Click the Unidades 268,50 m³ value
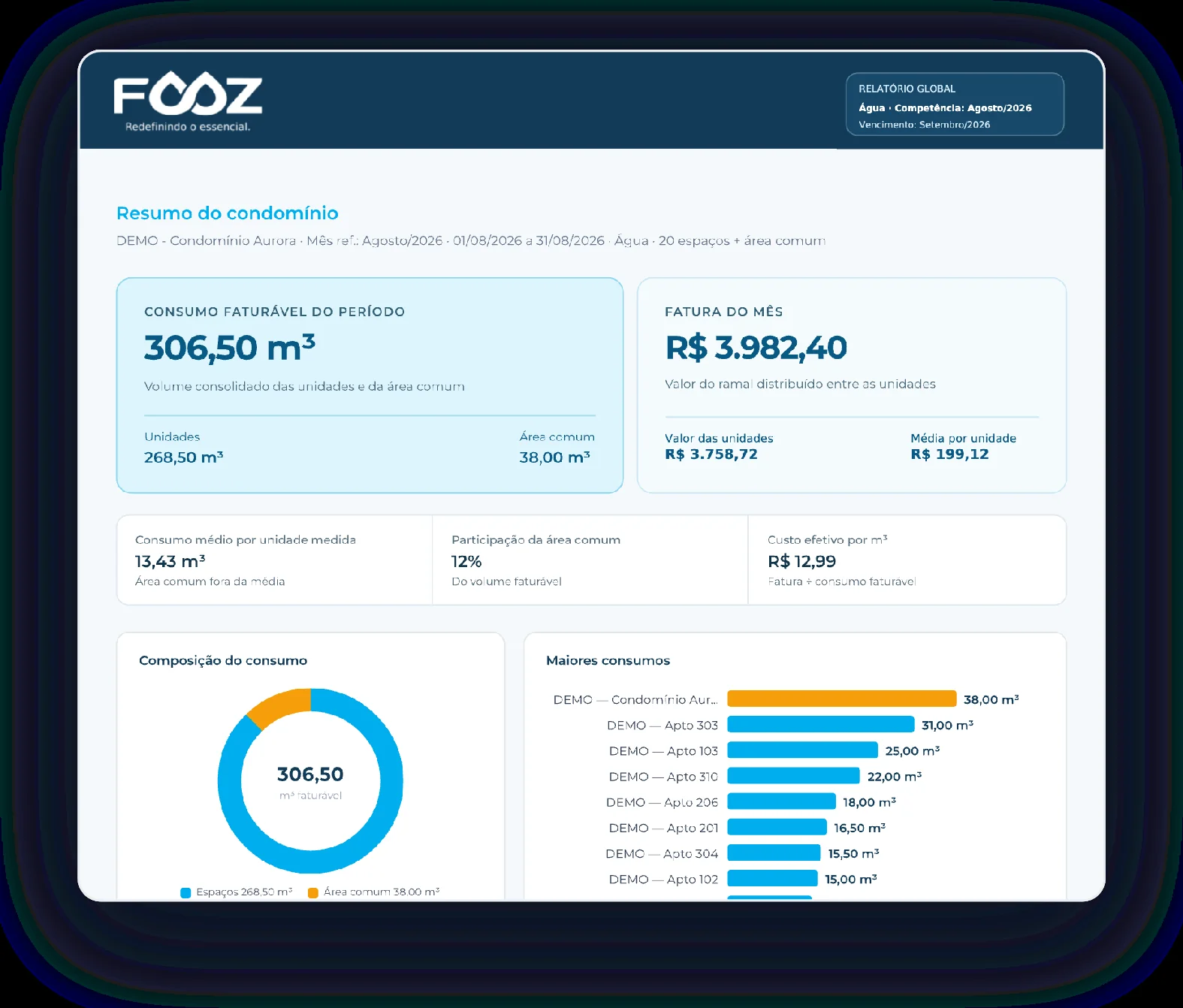The height and width of the screenshot is (1008, 1183). 183,457
